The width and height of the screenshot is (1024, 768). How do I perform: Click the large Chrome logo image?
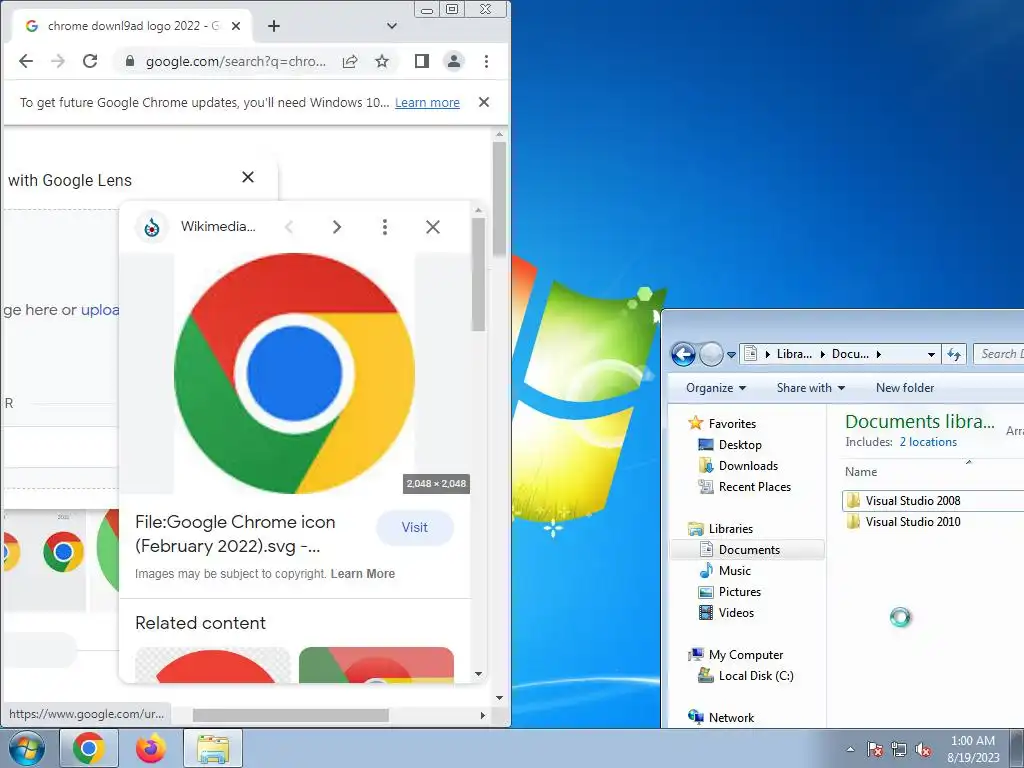(x=295, y=374)
